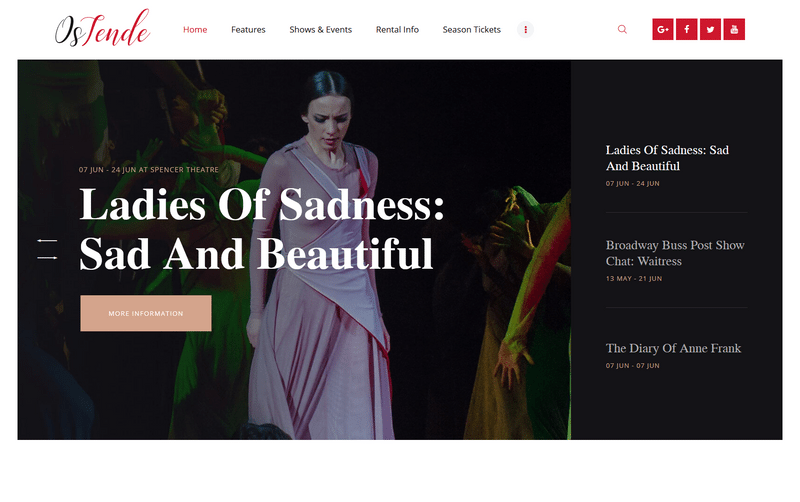Image resolution: width=800 pixels, height=502 pixels.
Task: Click the dancer hero slide image
Action: coord(294,249)
